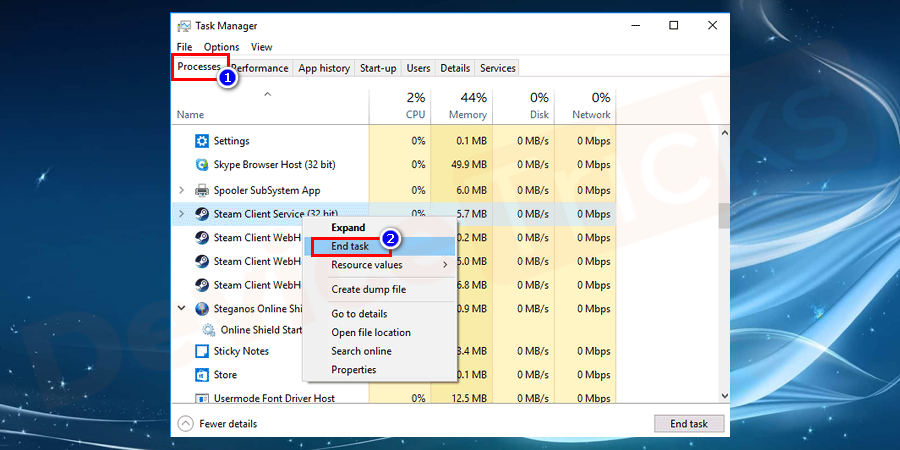Click the Task Manager title bar icon

pyautogui.click(x=184, y=25)
